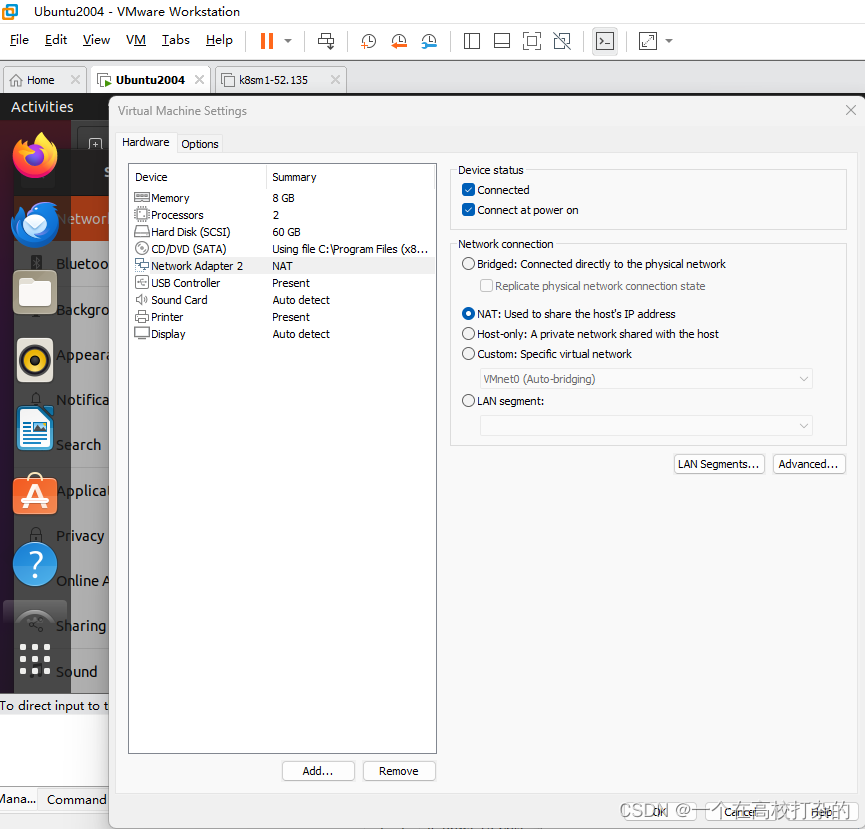The image size is (865, 829).
Task: Close the Virtual Machine Settings dialog
Action: [851, 110]
